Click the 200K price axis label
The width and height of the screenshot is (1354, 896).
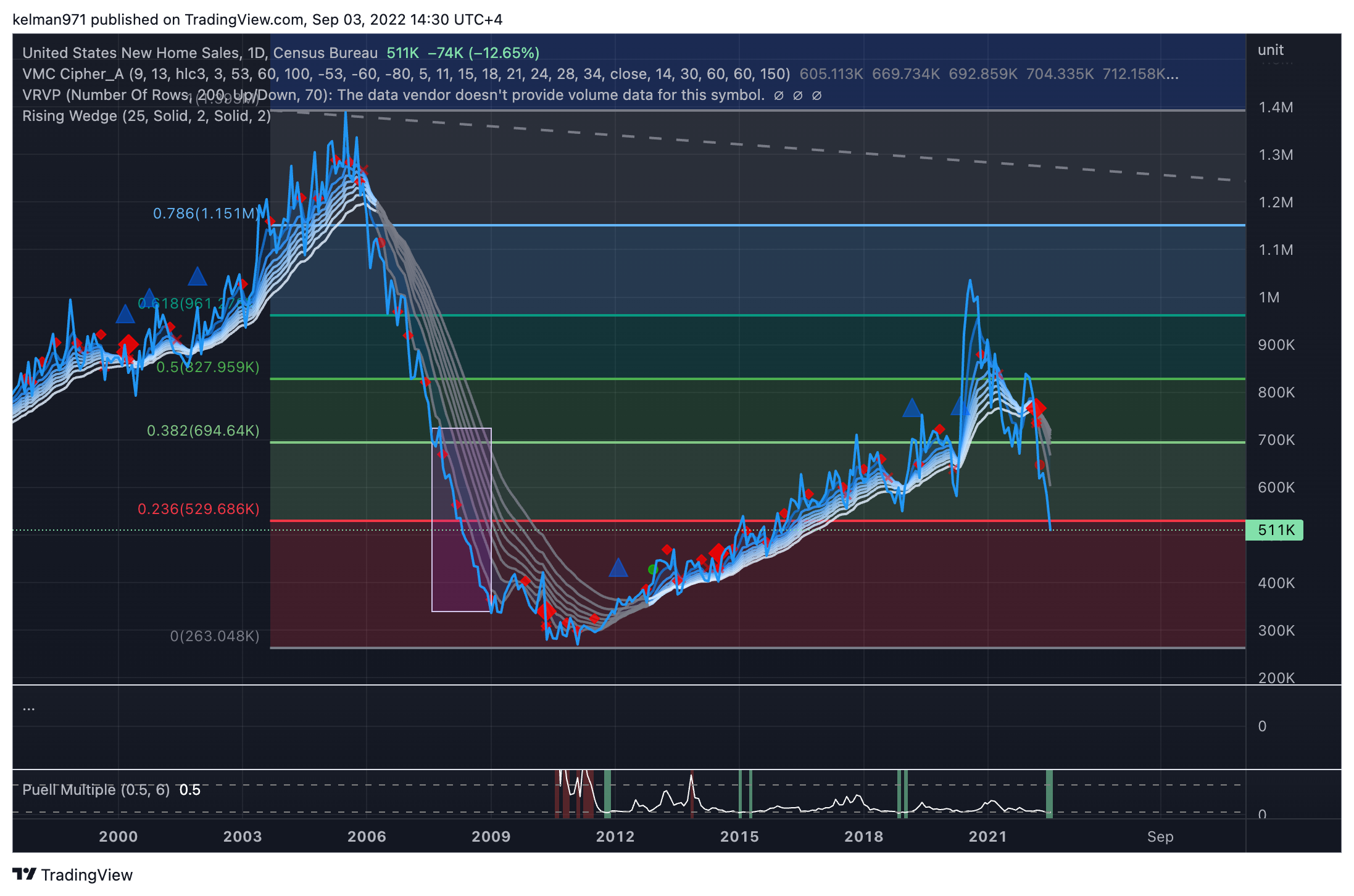point(1276,678)
